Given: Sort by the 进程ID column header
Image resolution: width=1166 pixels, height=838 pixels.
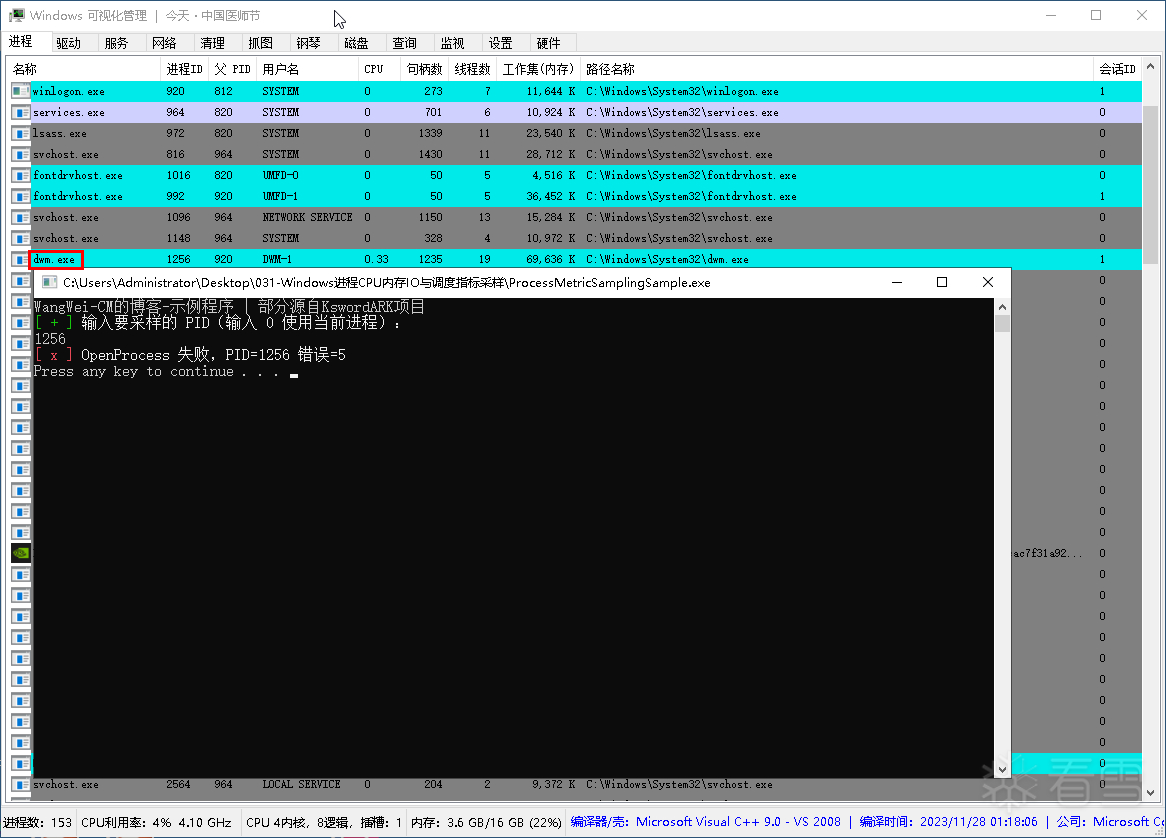Looking at the screenshot, I should point(184,69).
